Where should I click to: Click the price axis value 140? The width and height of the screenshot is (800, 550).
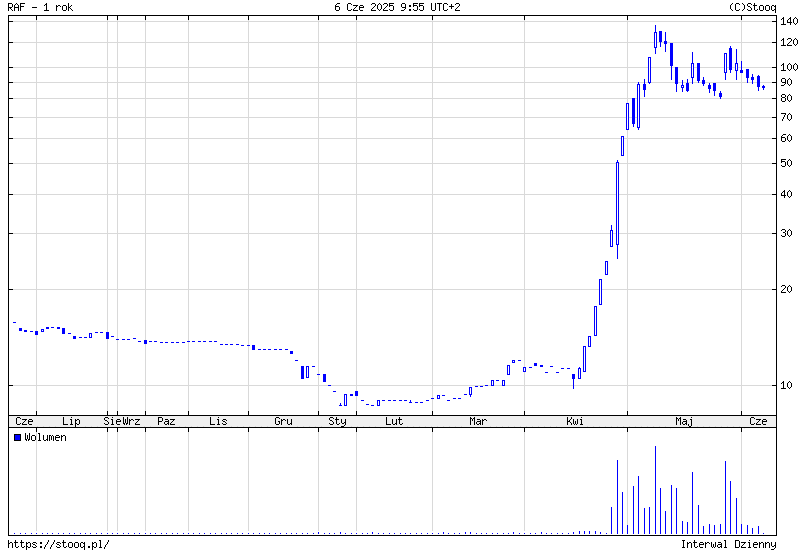[789, 21]
